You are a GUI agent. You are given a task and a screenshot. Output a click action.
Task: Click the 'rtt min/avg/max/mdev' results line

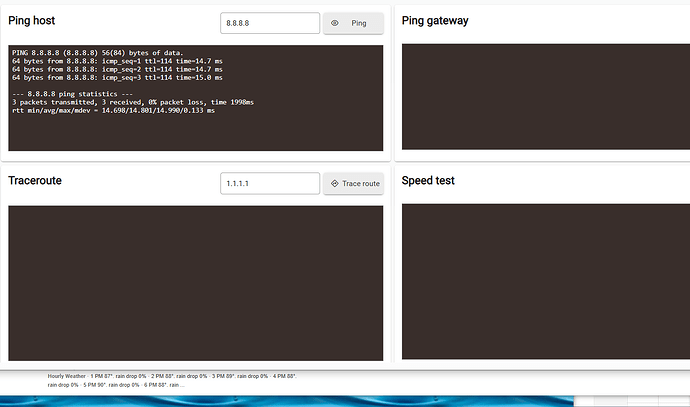point(113,110)
